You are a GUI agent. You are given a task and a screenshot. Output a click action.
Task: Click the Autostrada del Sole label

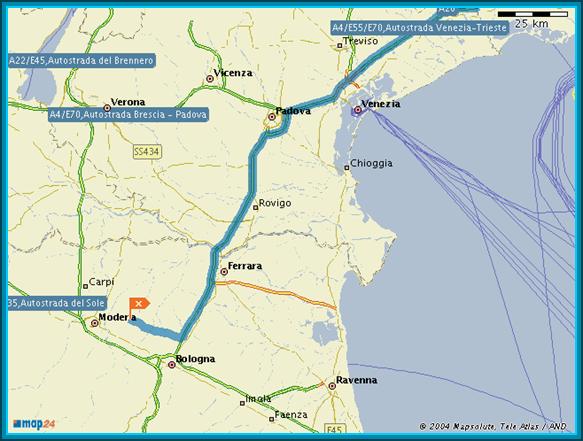click(57, 303)
